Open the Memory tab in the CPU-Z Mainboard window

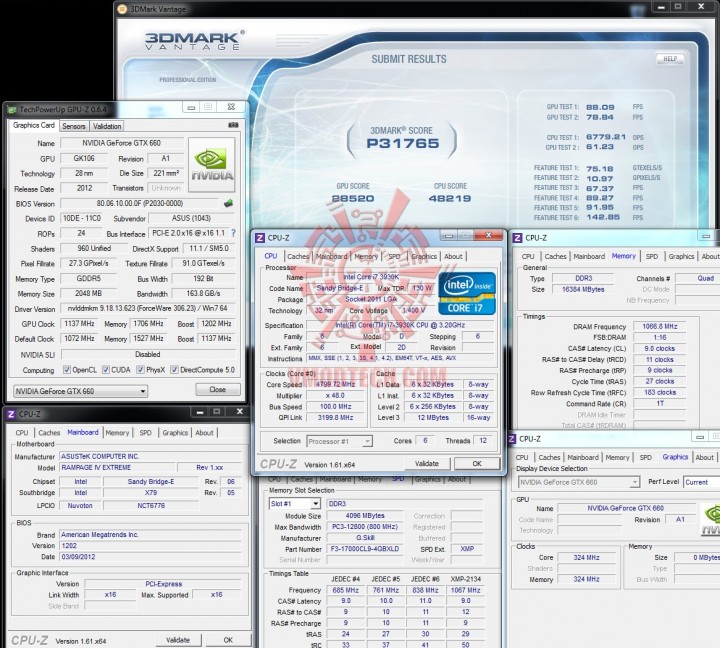pyautogui.click(x=117, y=433)
